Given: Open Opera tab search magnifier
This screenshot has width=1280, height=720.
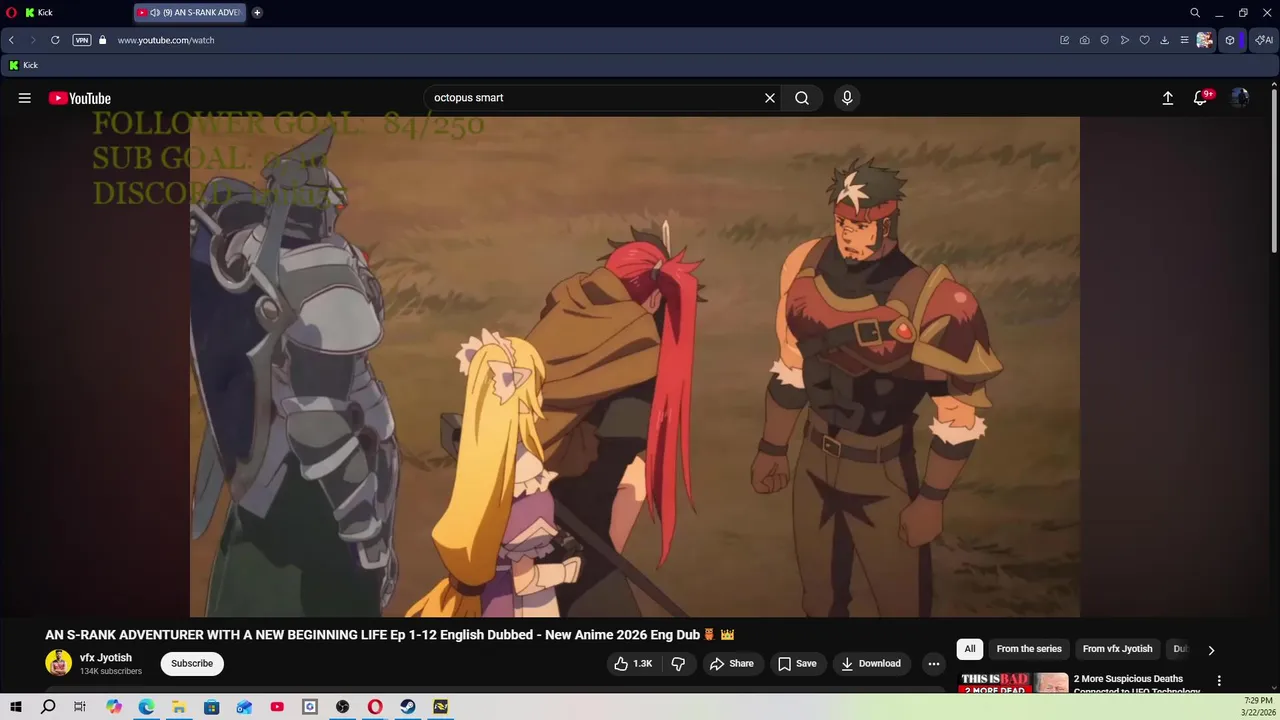Looking at the screenshot, I should tap(1195, 13).
